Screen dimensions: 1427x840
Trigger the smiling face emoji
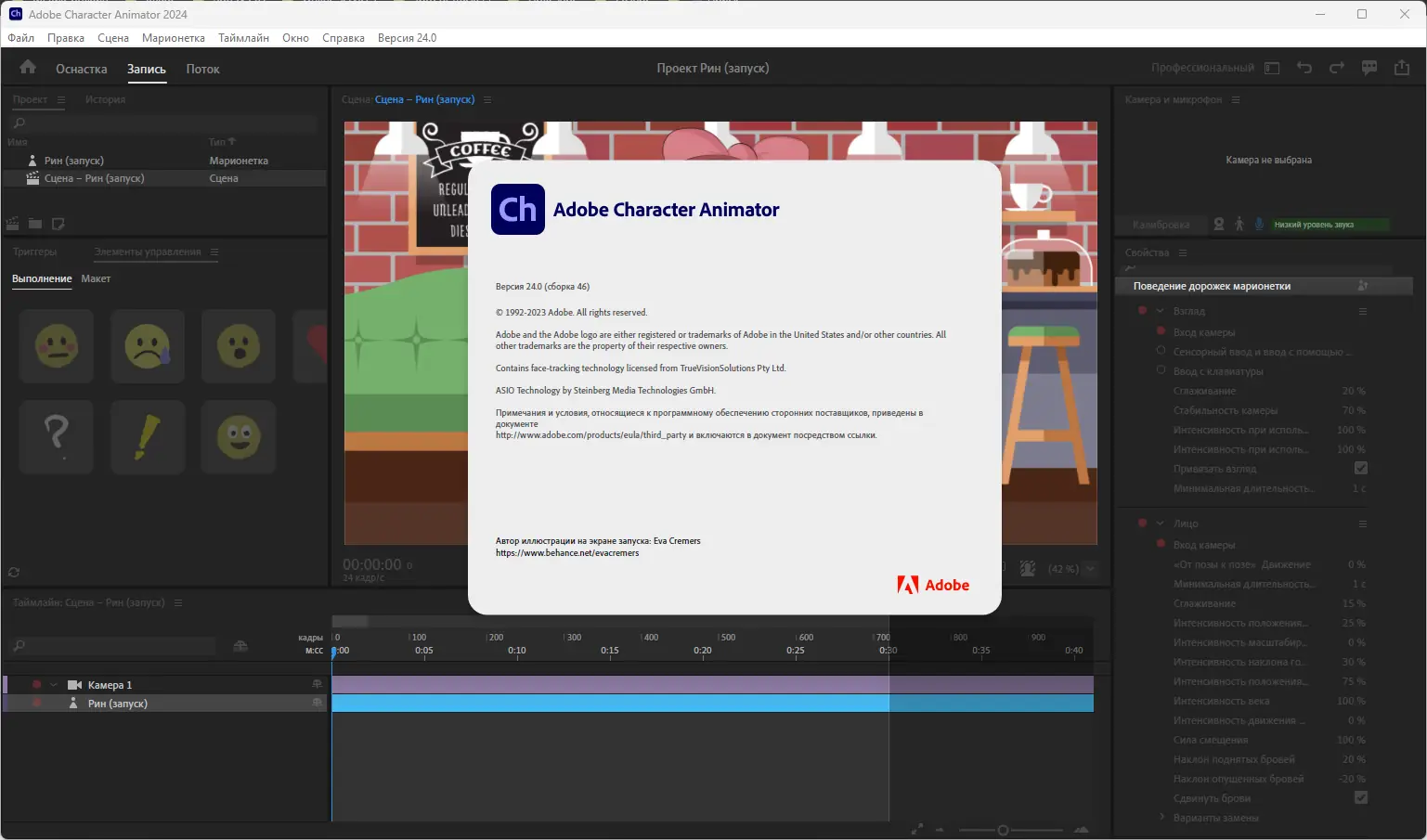coord(239,437)
